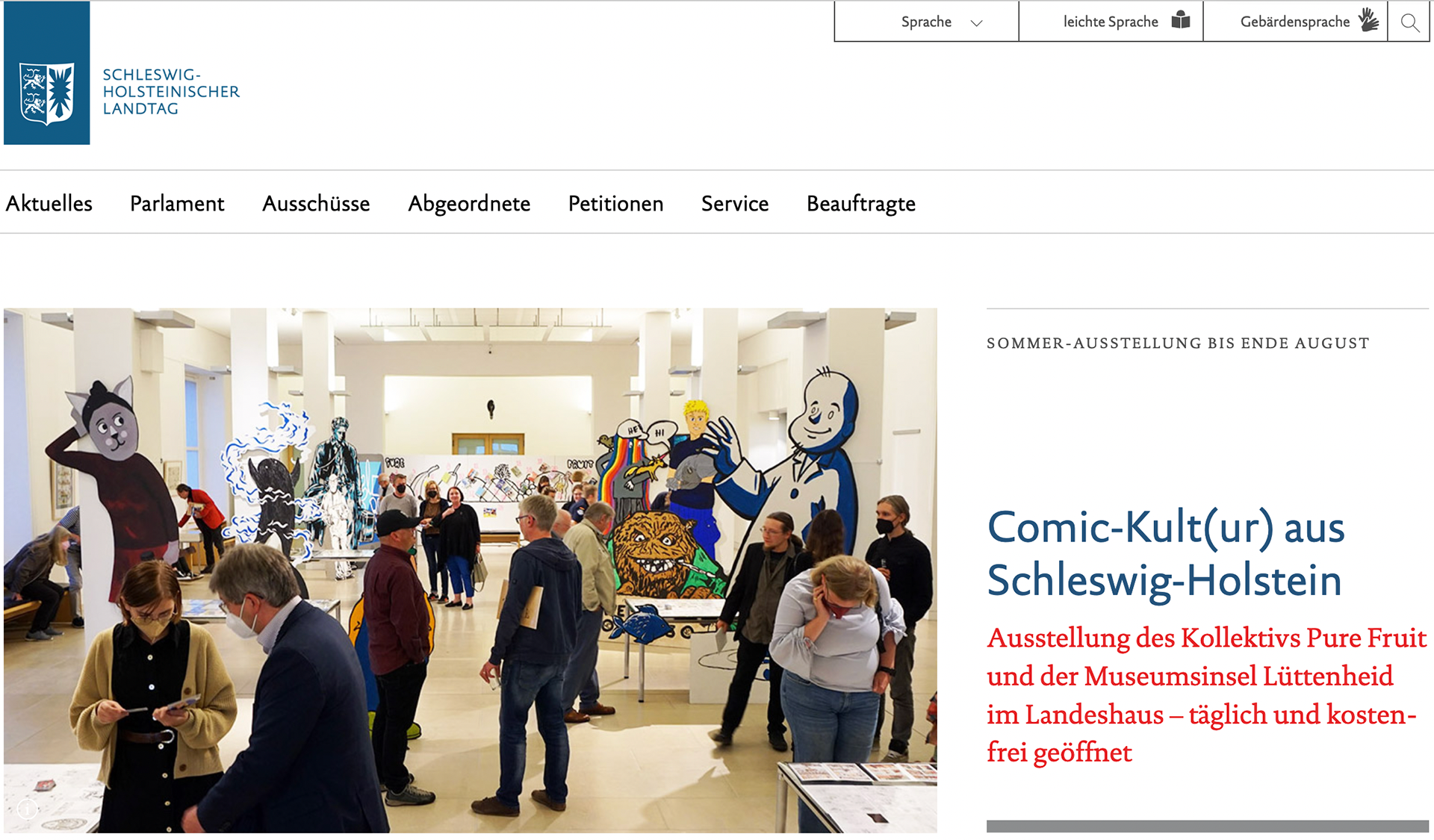The image size is (1434, 840).
Task: Open the Abgeordnete menu
Action: click(x=469, y=203)
